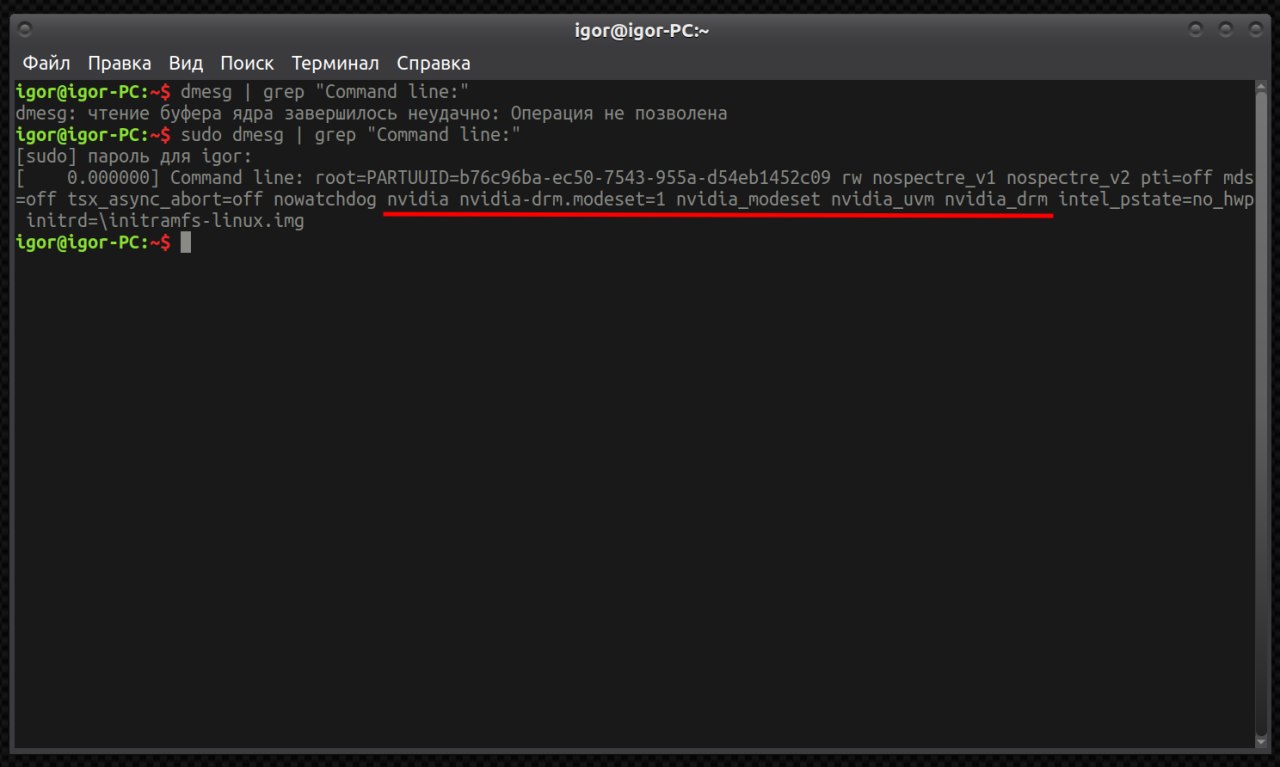Click the terminal's vertical scrollbar thumb

[1260, 400]
